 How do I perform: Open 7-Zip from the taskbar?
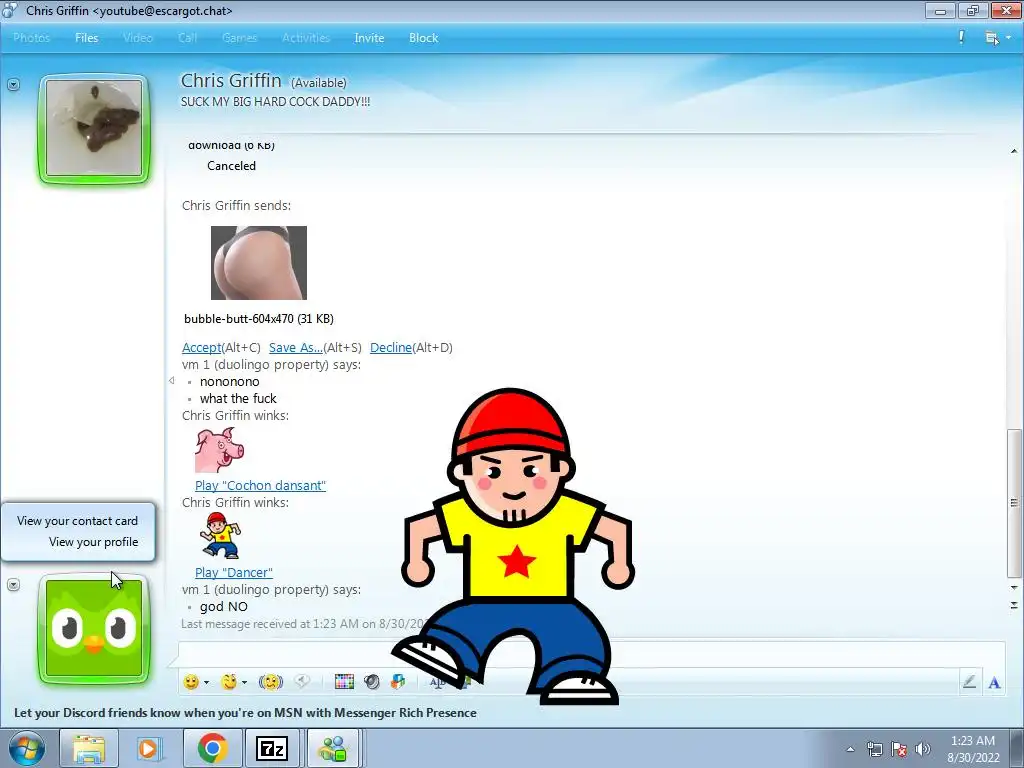(272, 748)
